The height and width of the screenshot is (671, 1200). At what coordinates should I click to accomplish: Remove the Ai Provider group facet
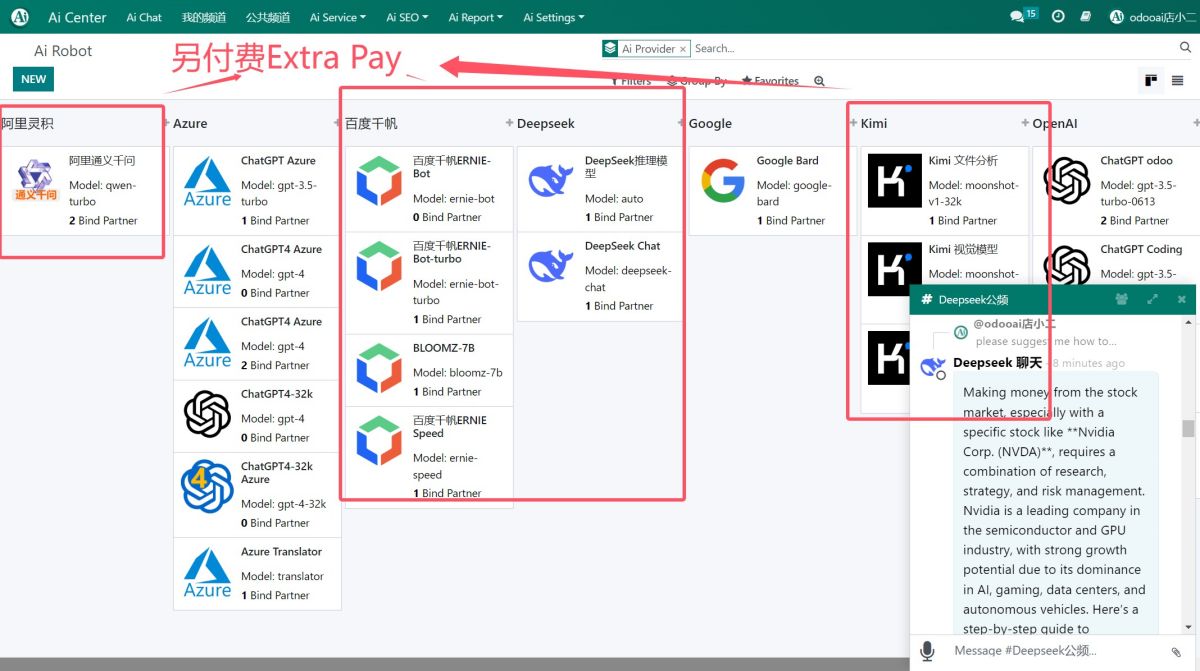tap(683, 49)
